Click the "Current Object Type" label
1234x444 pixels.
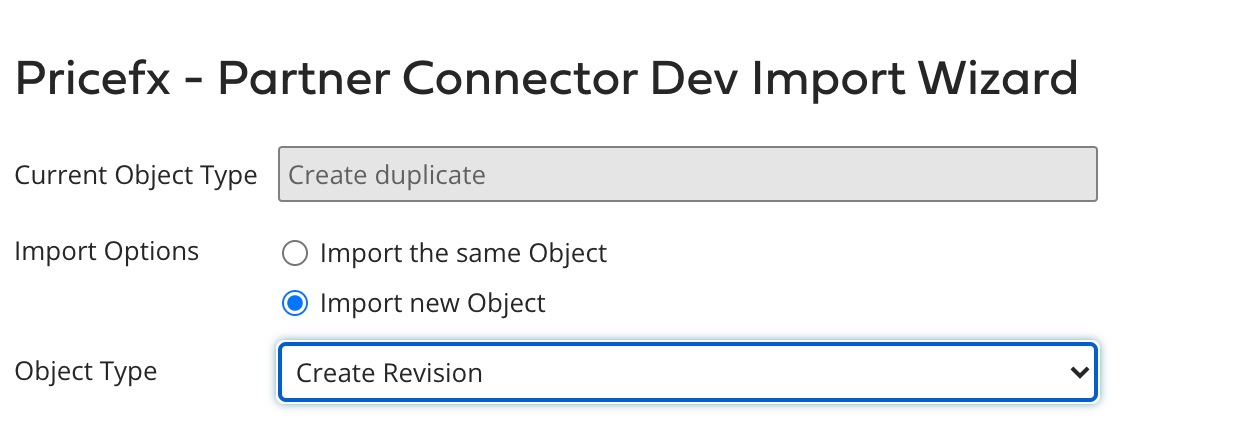pyautogui.click(x=136, y=176)
